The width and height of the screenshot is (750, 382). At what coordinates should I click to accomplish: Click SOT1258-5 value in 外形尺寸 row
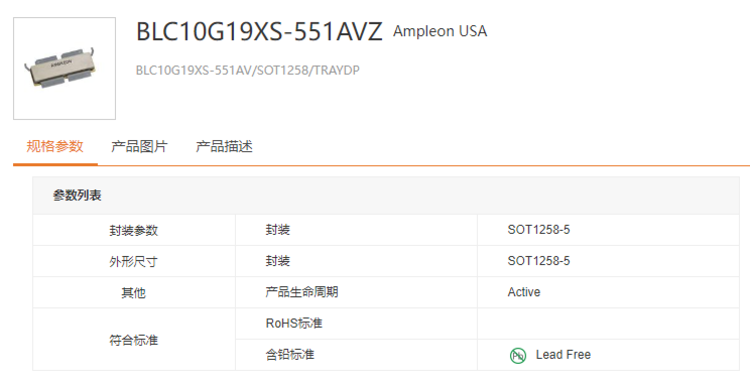[x=539, y=261]
